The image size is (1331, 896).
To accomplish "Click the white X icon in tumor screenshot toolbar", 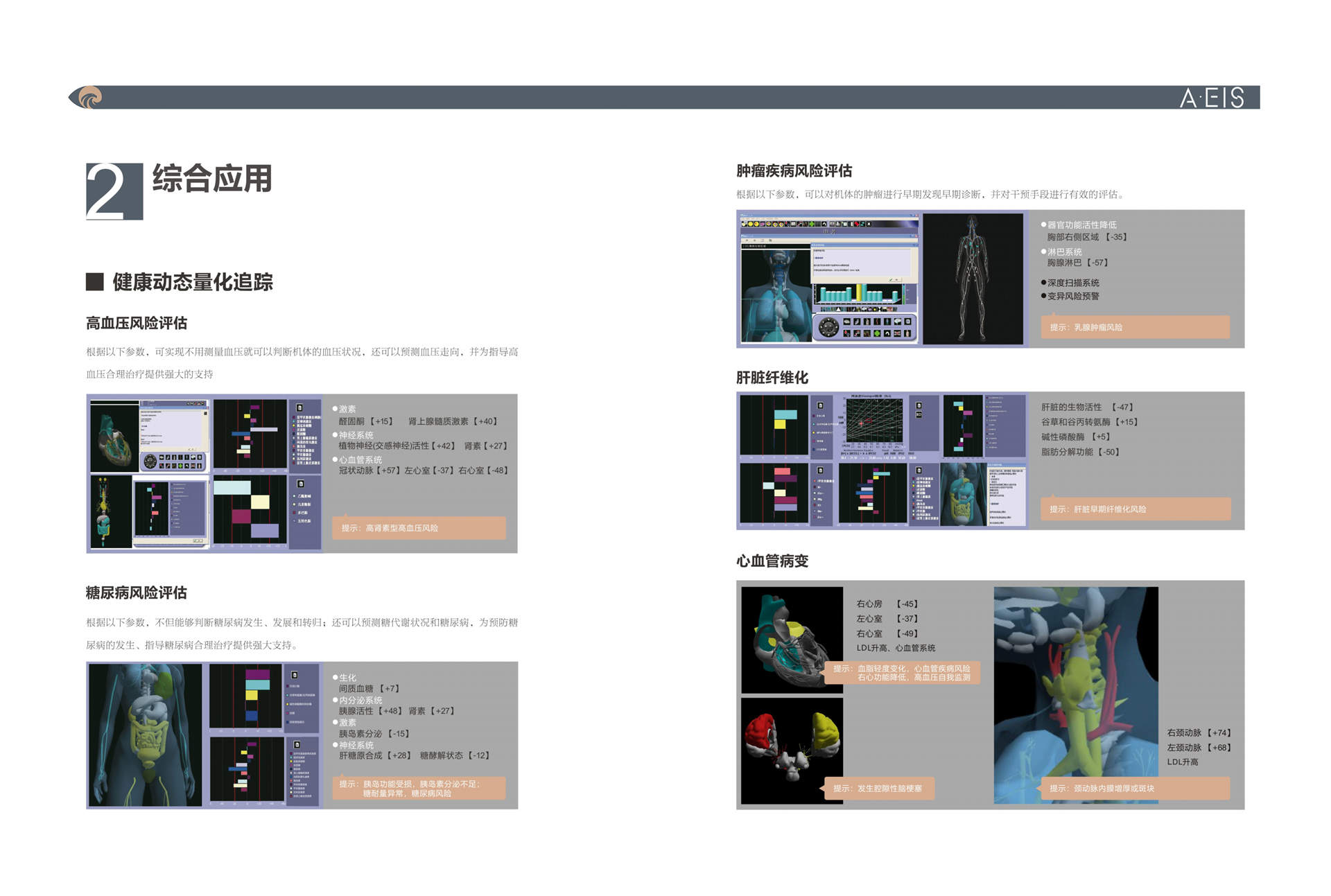I will click(869, 224).
